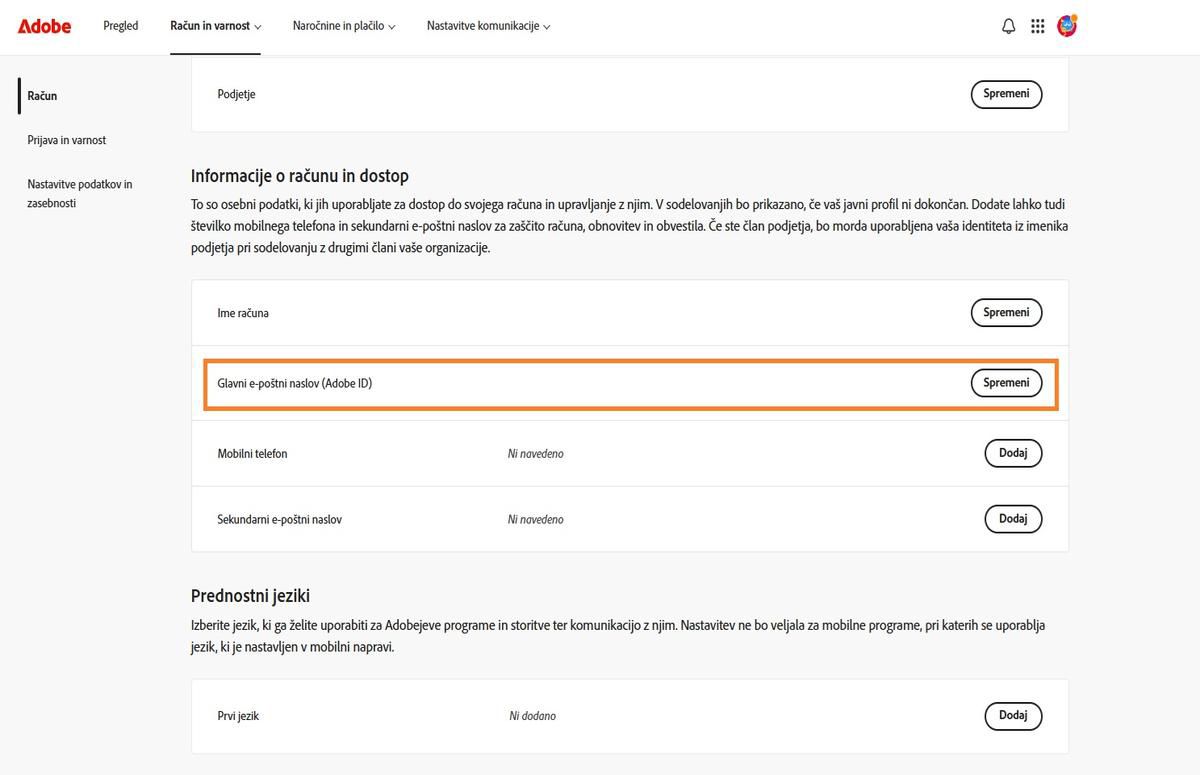This screenshot has height=775, width=1200.
Task: Expand the Naročnine in plačilo dropdown
Action: pos(344,26)
